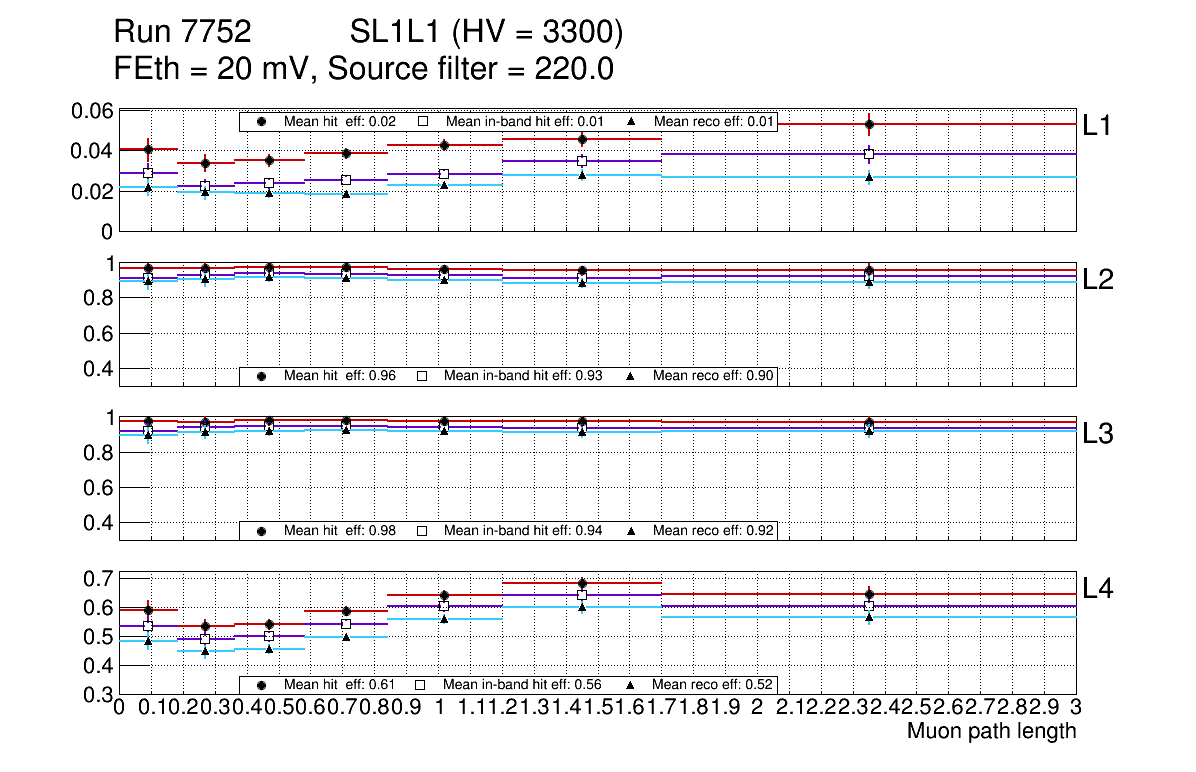Click the rightmost filled circle data point in L1
Image resolution: width=1196 pixels, height=772 pixels.
pos(869,125)
